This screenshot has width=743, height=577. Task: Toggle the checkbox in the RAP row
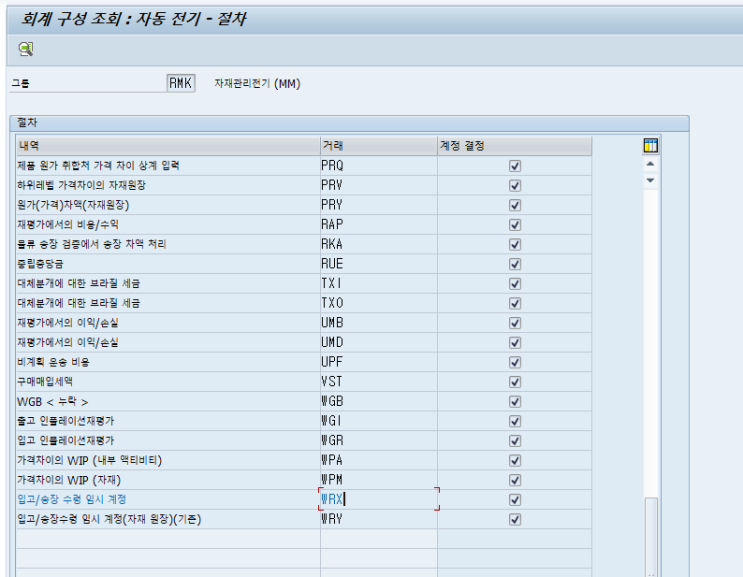point(515,225)
